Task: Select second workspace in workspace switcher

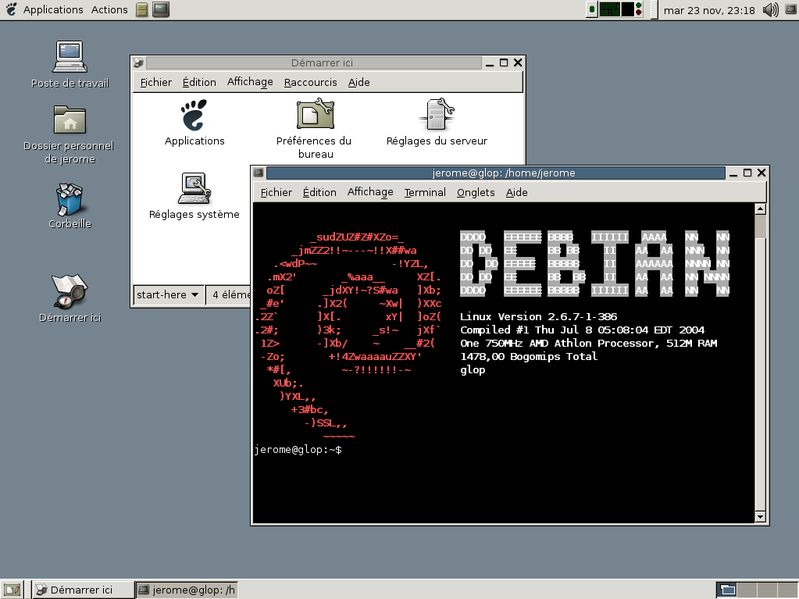Action: coord(748,590)
